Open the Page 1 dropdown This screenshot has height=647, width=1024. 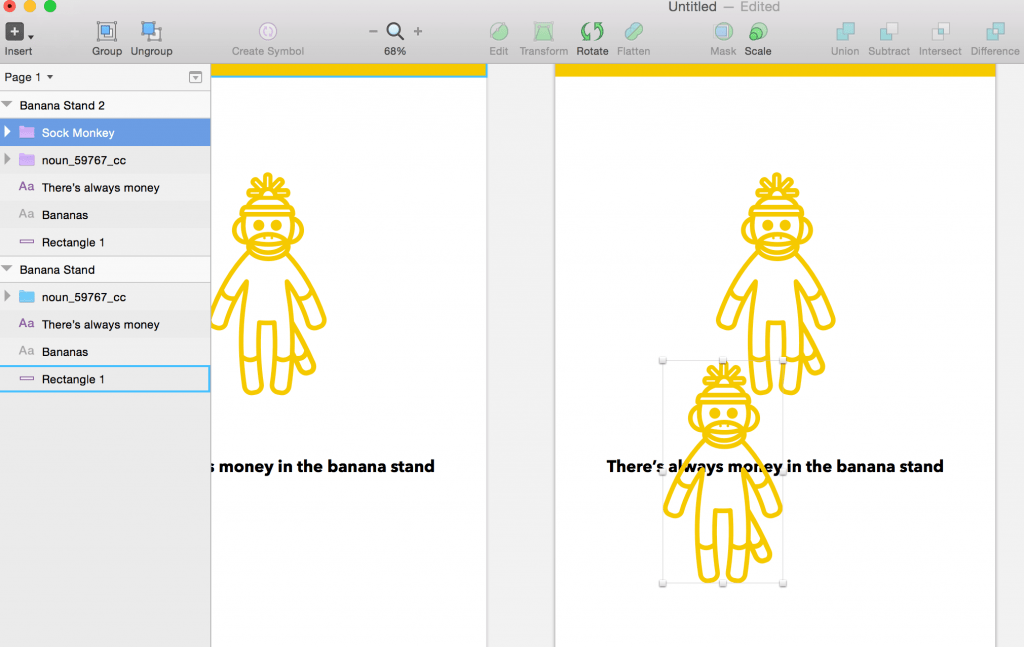(x=30, y=77)
